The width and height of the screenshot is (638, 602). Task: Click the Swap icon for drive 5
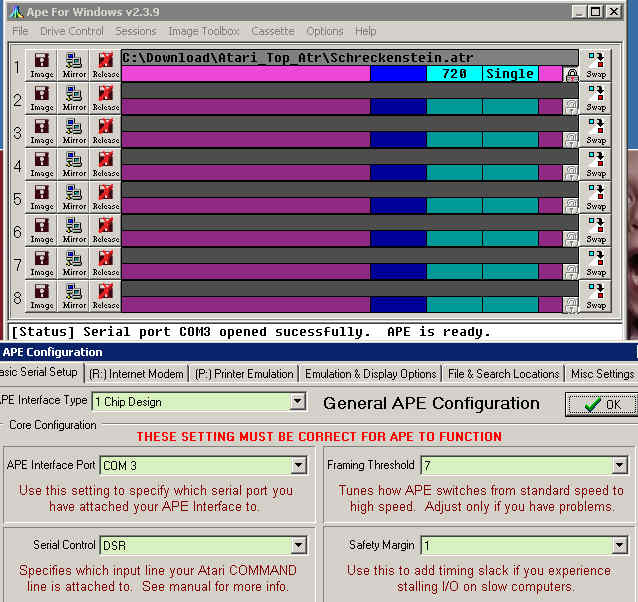[x=596, y=197]
